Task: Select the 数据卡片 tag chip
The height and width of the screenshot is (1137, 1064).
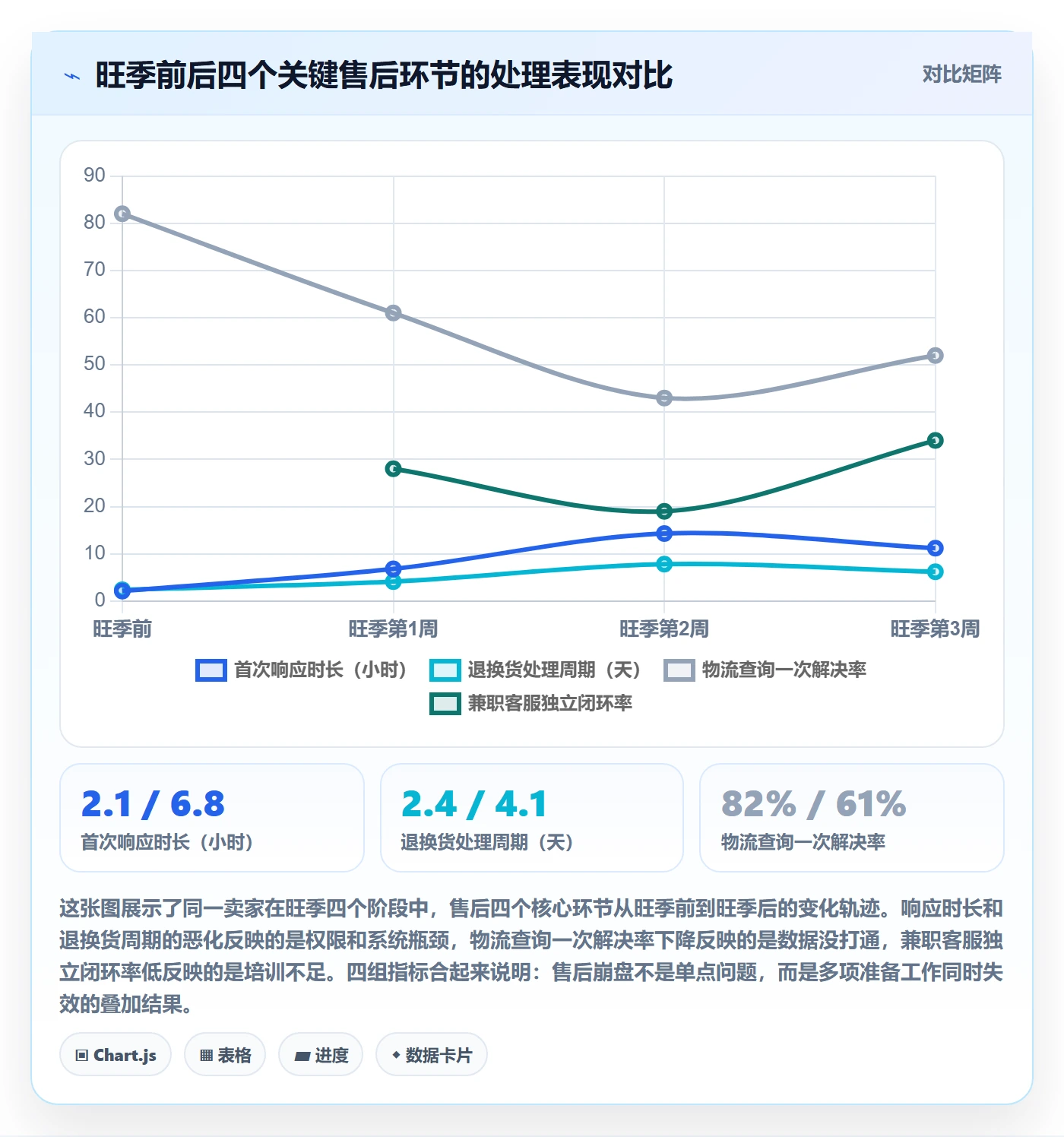Action: click(432, 1055)
